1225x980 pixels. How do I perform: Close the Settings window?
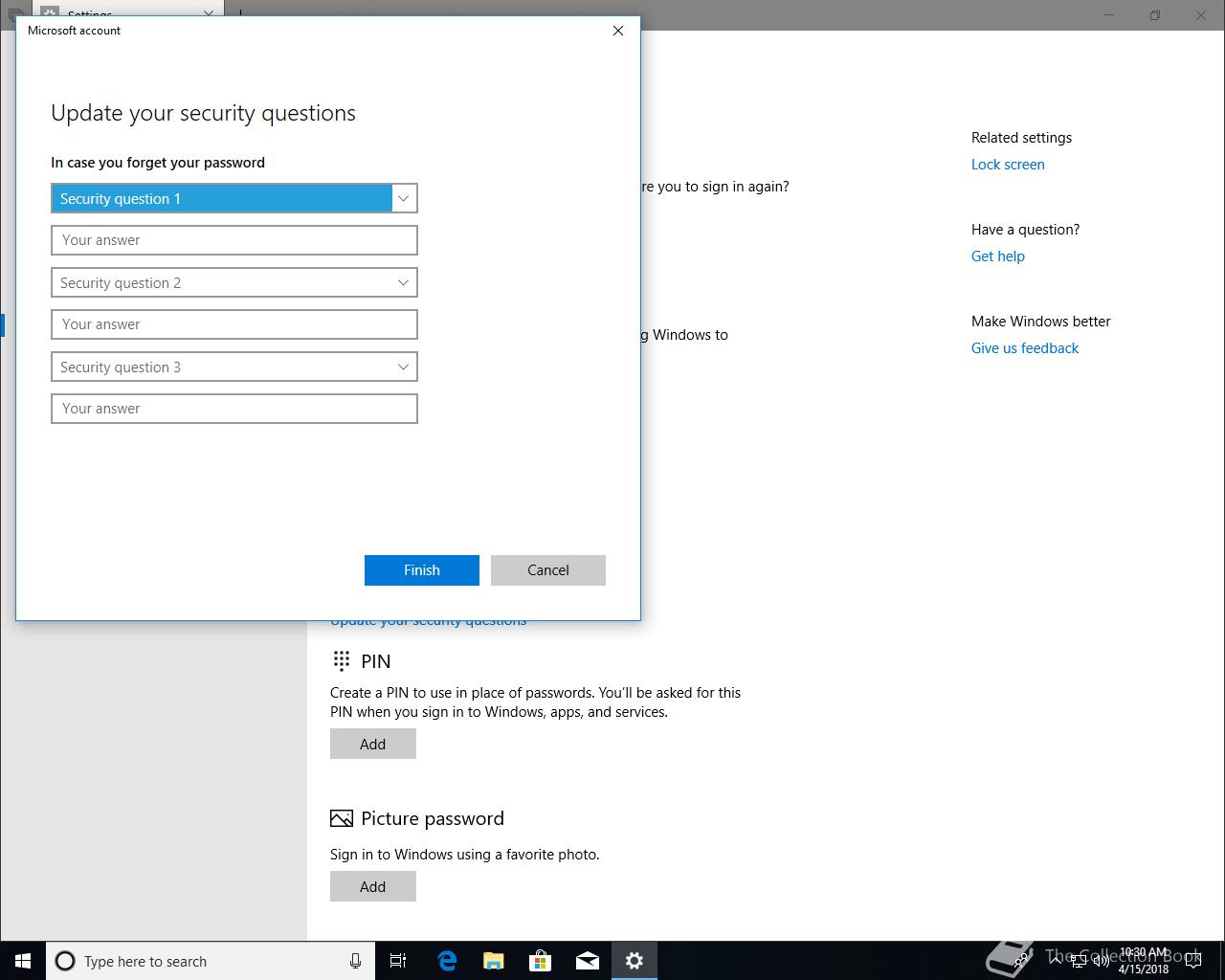[x=1201, y=15]
